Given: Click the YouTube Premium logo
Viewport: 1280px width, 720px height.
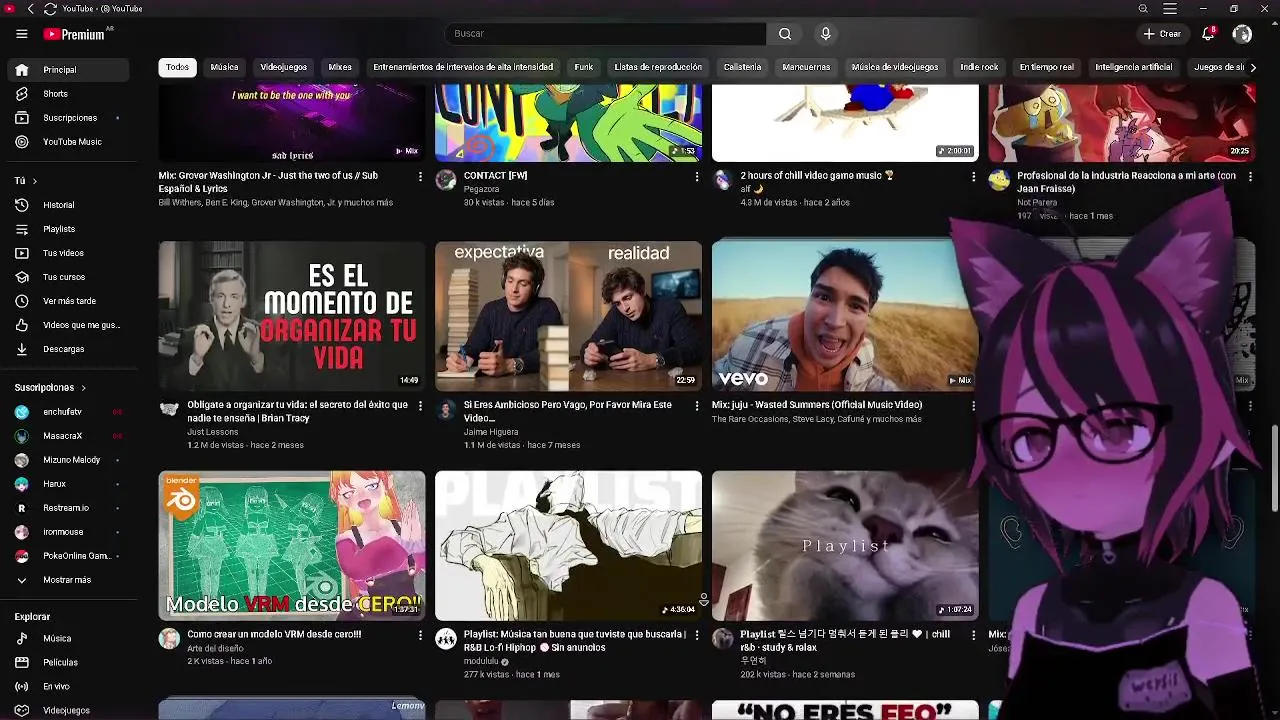Looking at the screenshot, I should point(75,34).
